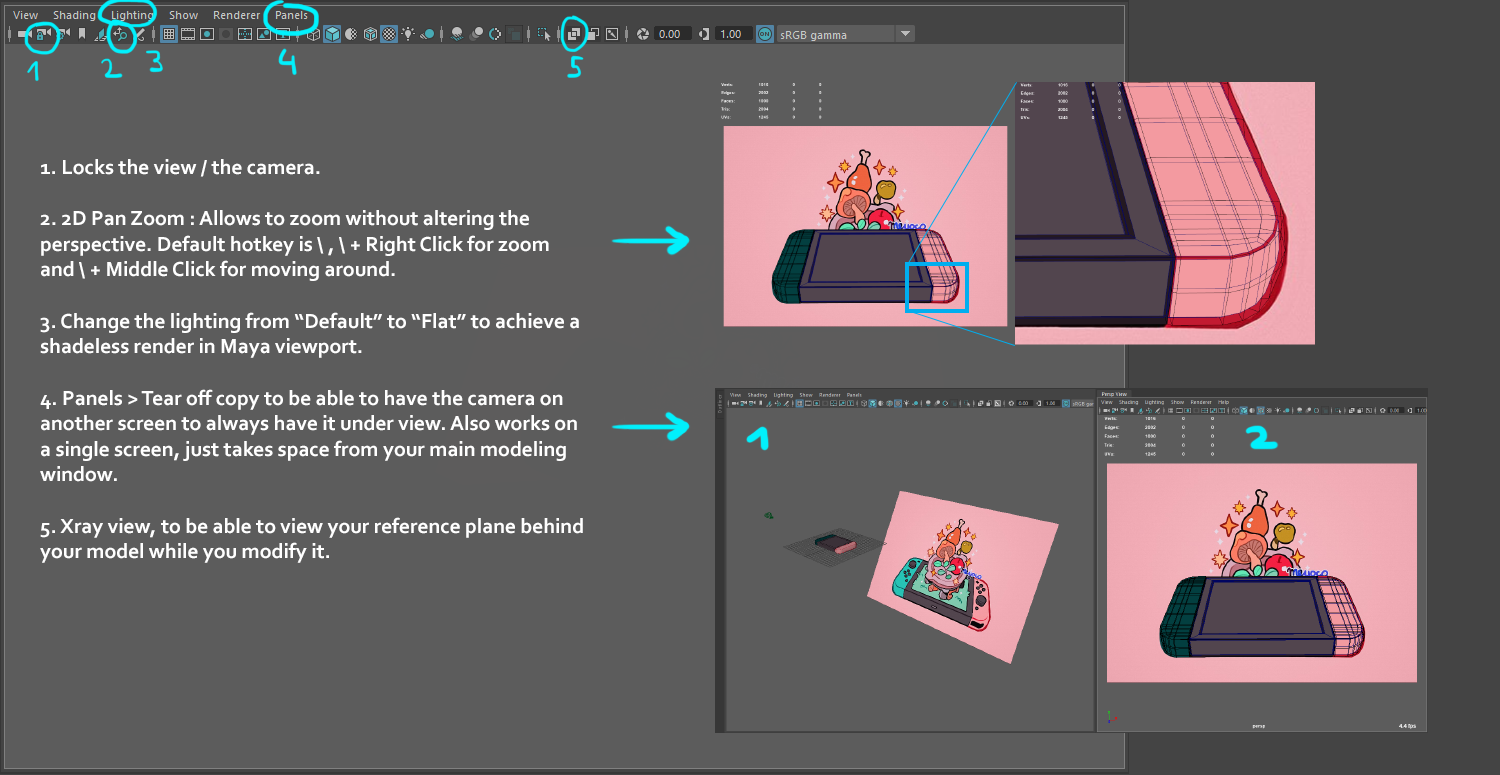
Task: Toggle the color management ON button
Action: coord(765,34)
